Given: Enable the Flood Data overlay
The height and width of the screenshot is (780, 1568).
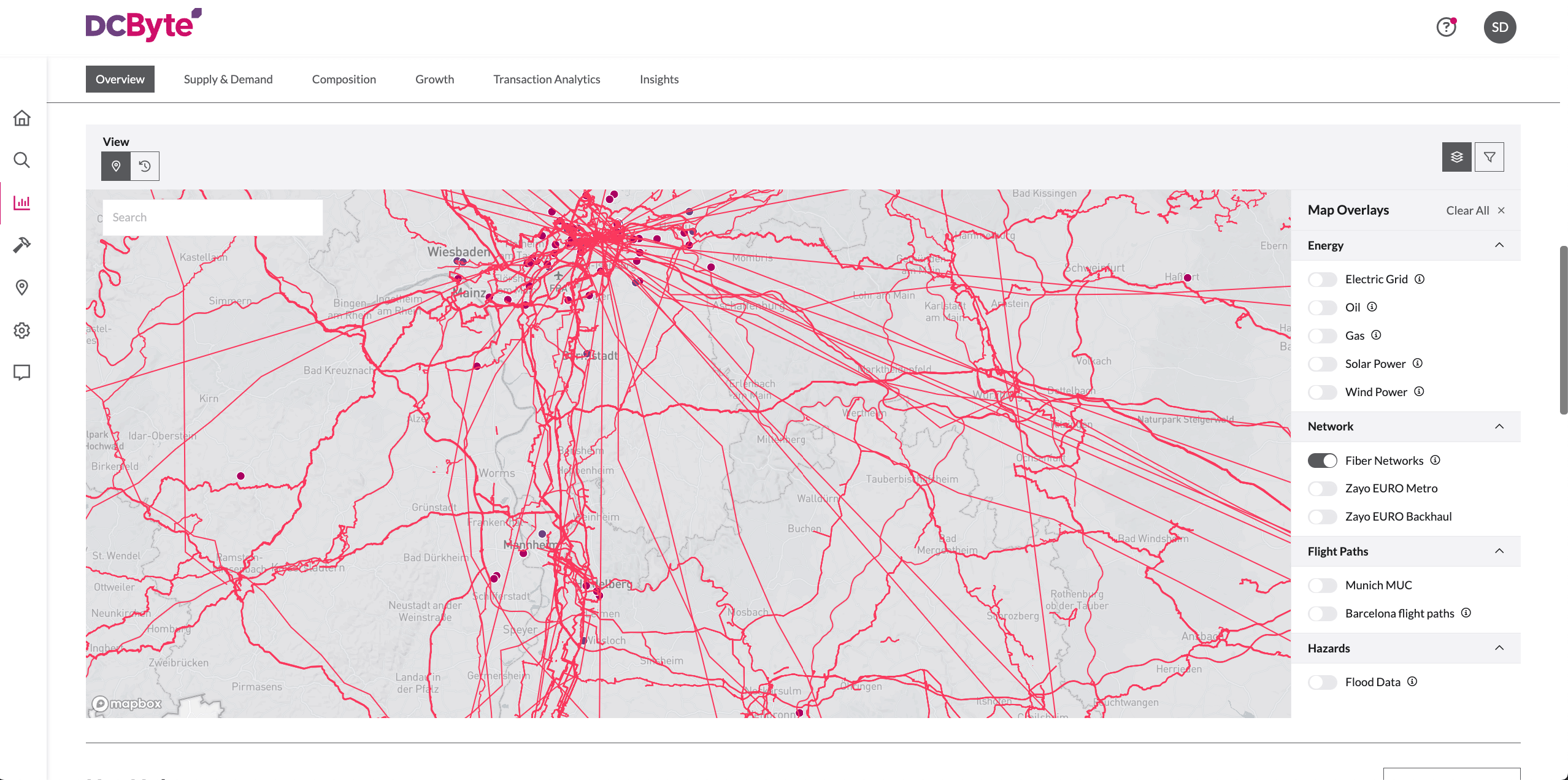Looking at the screenshot, I should (1323, 681).
